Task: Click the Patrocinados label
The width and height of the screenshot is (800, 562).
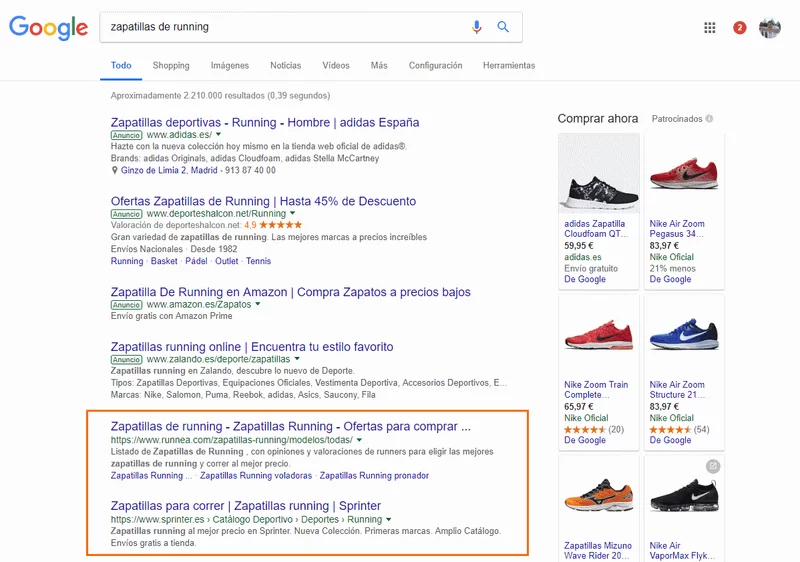Action: [x=677, y=119]
